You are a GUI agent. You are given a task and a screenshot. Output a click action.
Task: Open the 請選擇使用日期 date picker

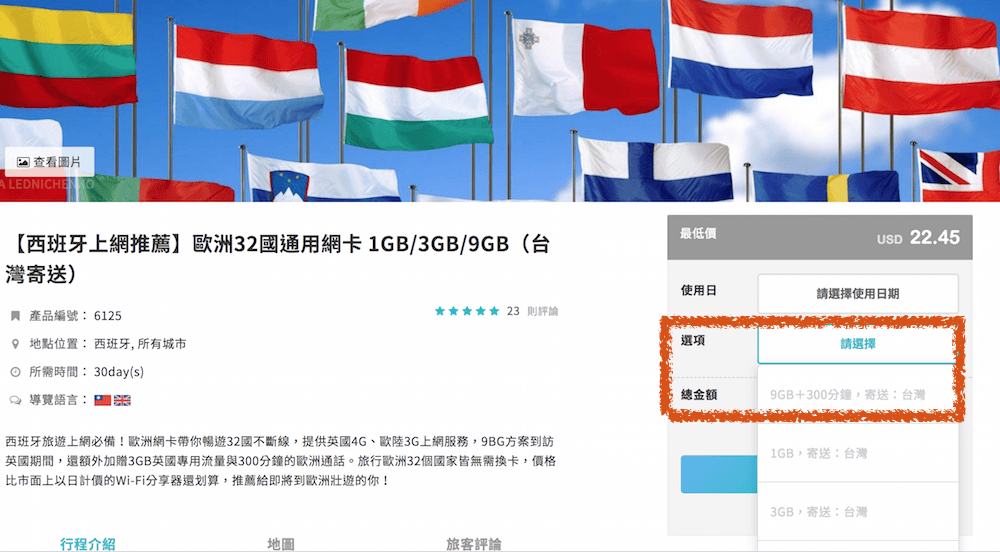click(x=857, y=294)
